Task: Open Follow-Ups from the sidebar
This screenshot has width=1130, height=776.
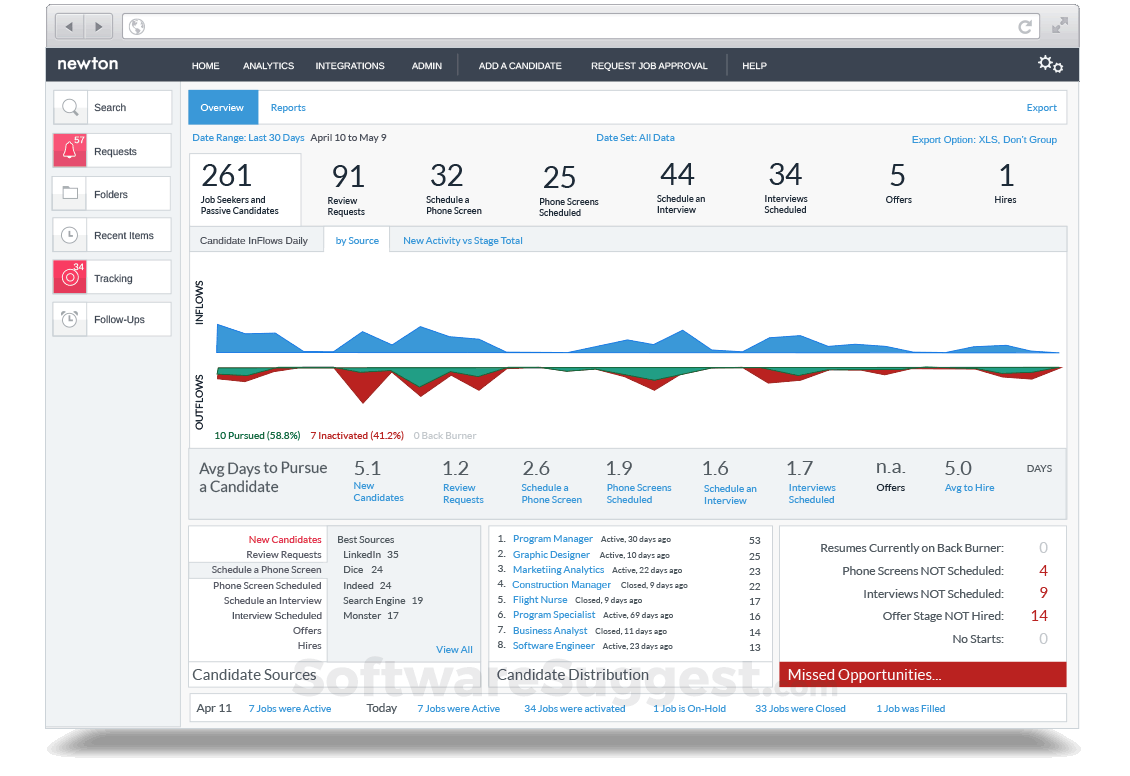Action: [x=111, y=319]
